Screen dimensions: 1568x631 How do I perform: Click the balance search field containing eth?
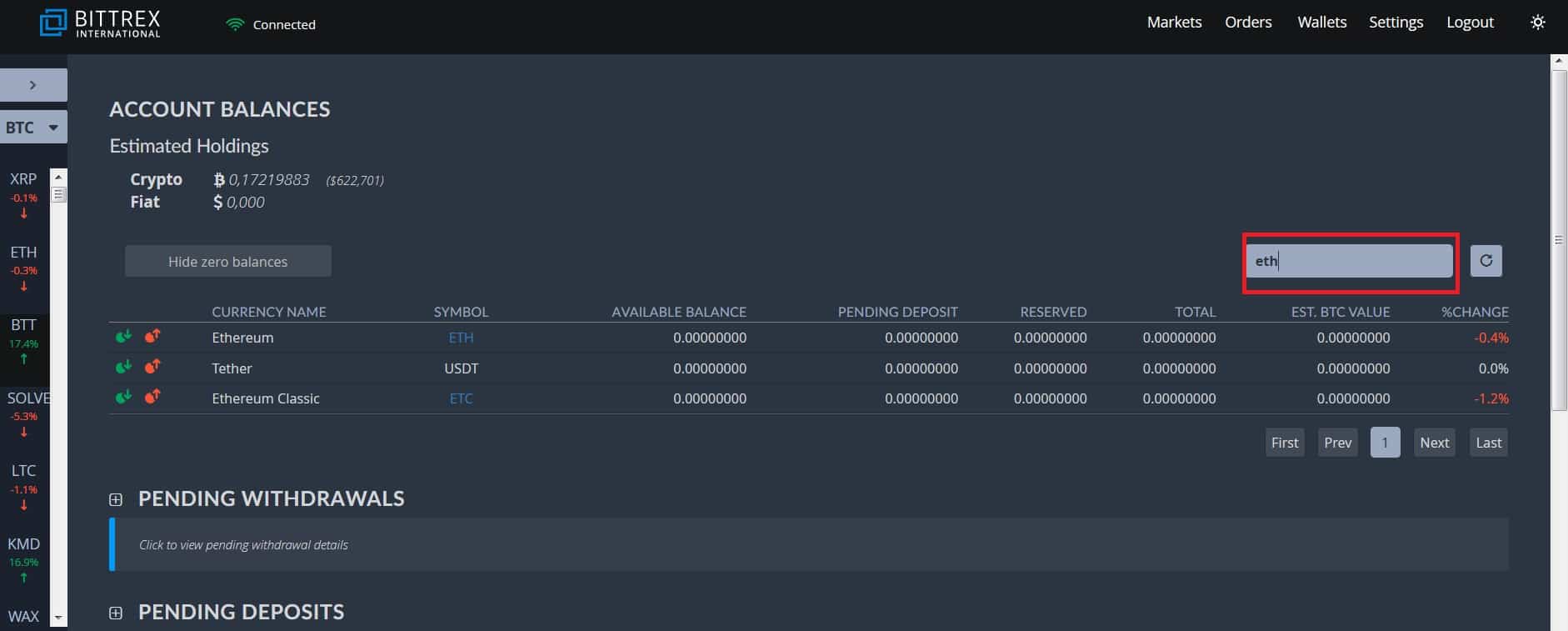tap(1350, 261)
